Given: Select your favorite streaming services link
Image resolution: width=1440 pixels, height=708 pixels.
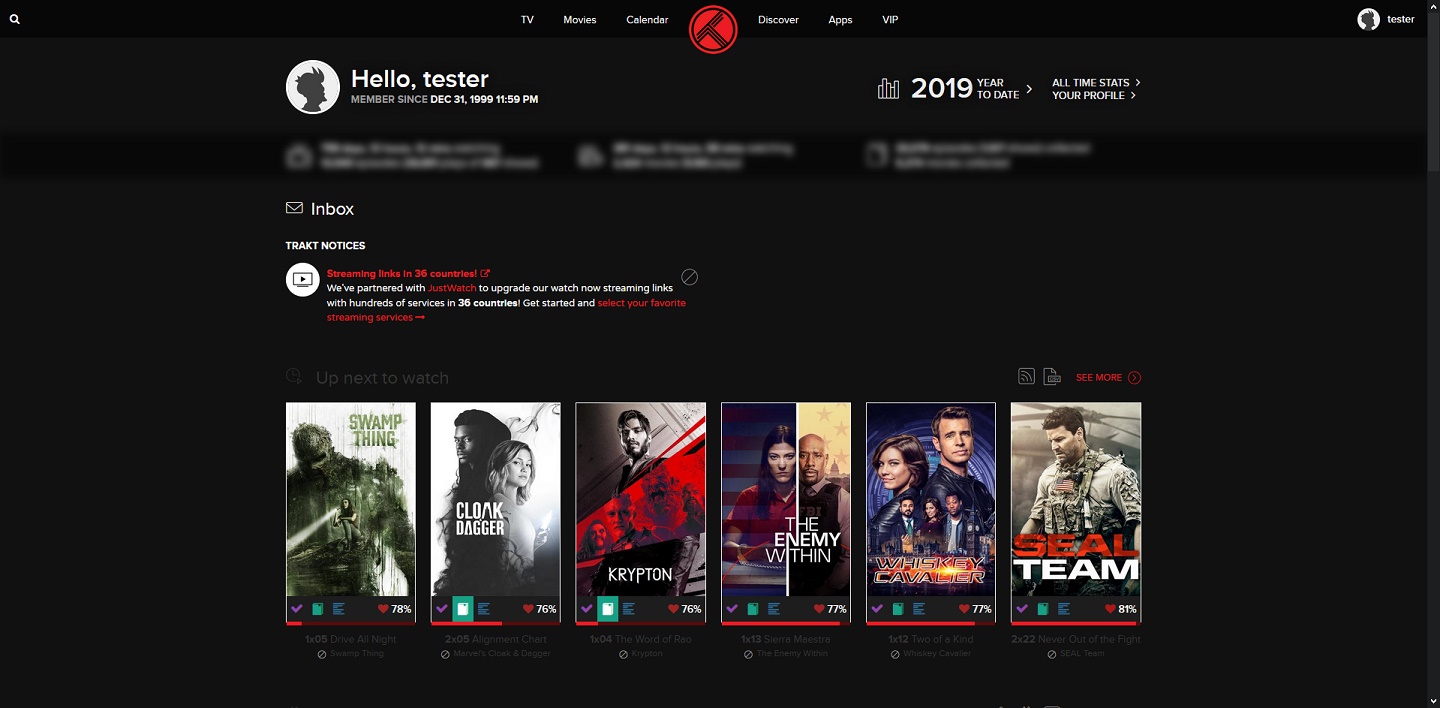Looking at the screenshot, I should click(506, 310).
